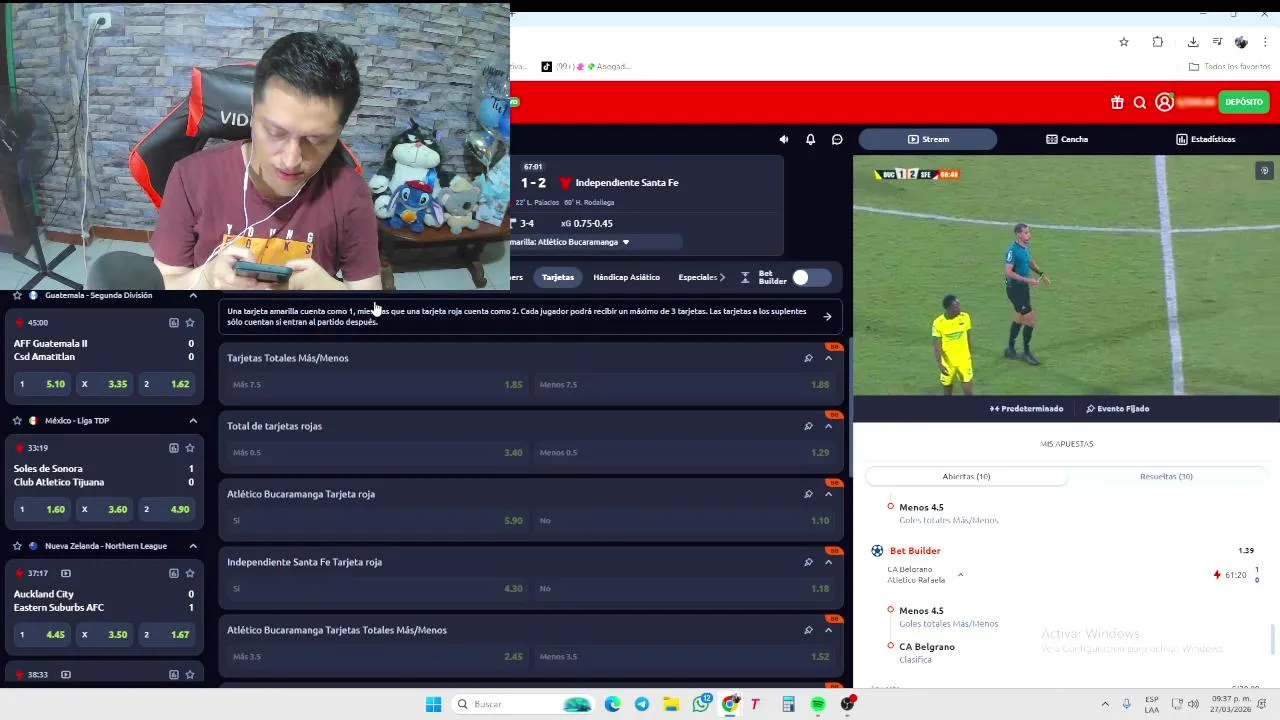This screenshot has height=720, width=1280.
Task: Open stats icon for AFF Guatemala II match
Action: coord(173,323)
